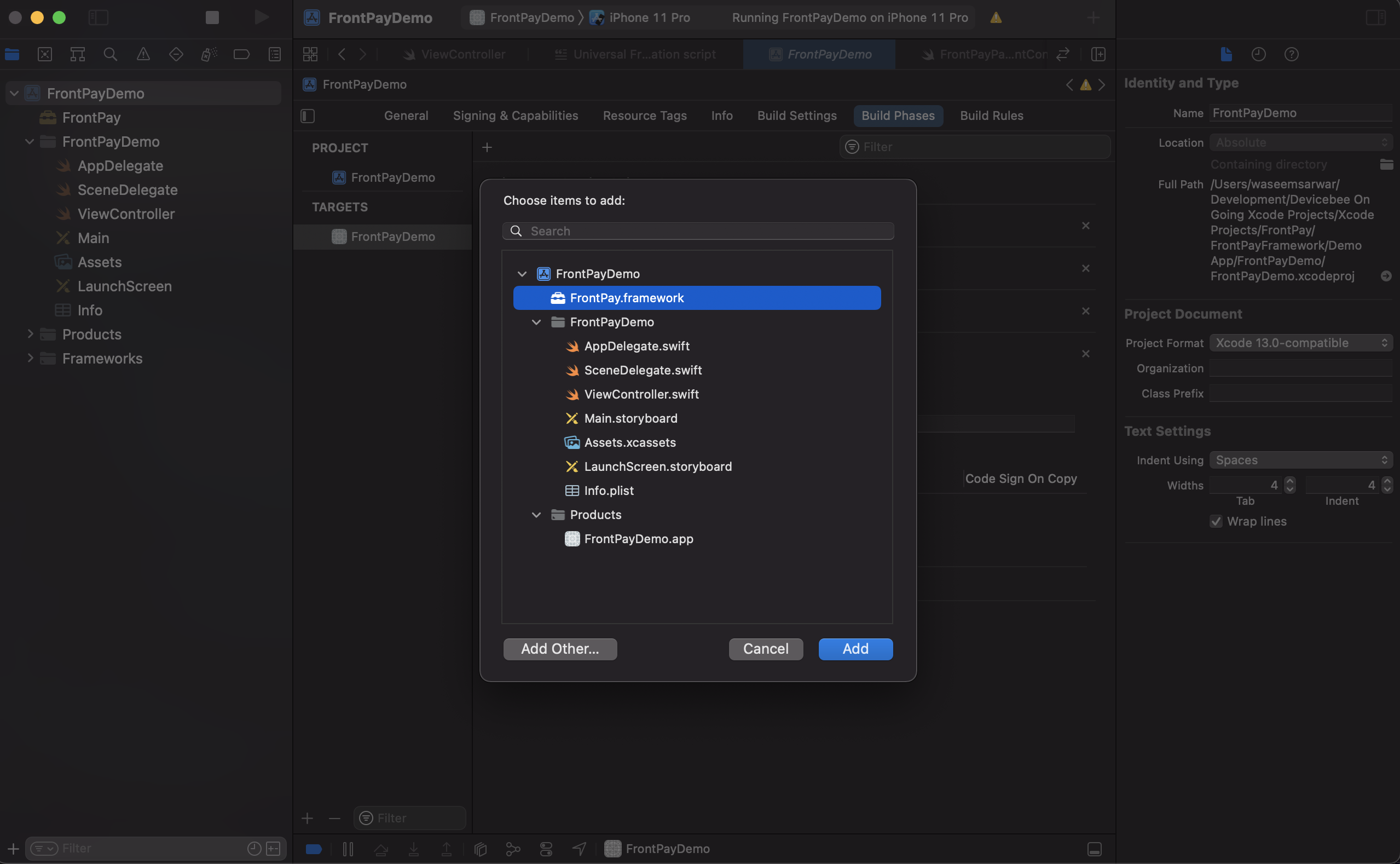The image size is (1400, 864).
Task: Click the Add button in the dialog
Action: (x=855, y=649)
